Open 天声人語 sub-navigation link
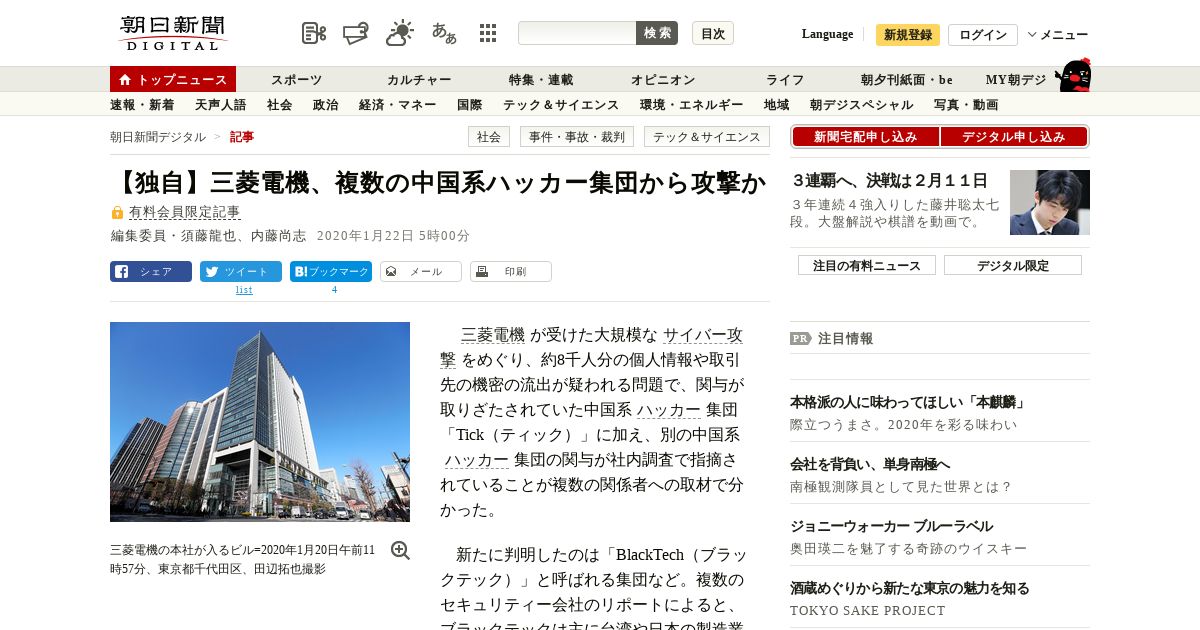 220,104
